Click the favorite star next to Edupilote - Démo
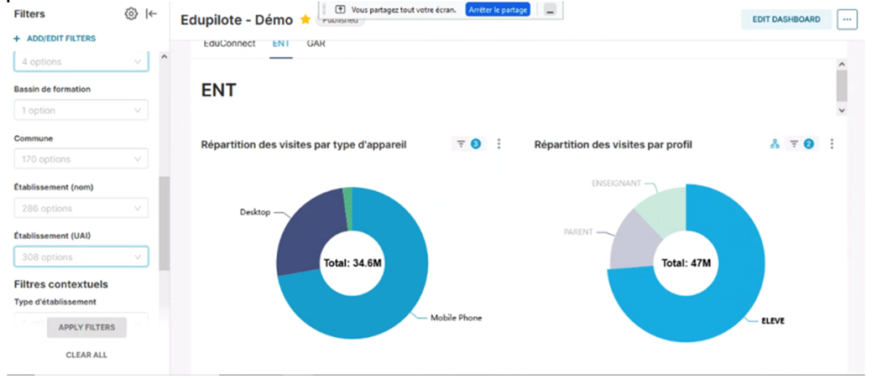Screen dimensions: 872x379 click(x=305, y=19)
